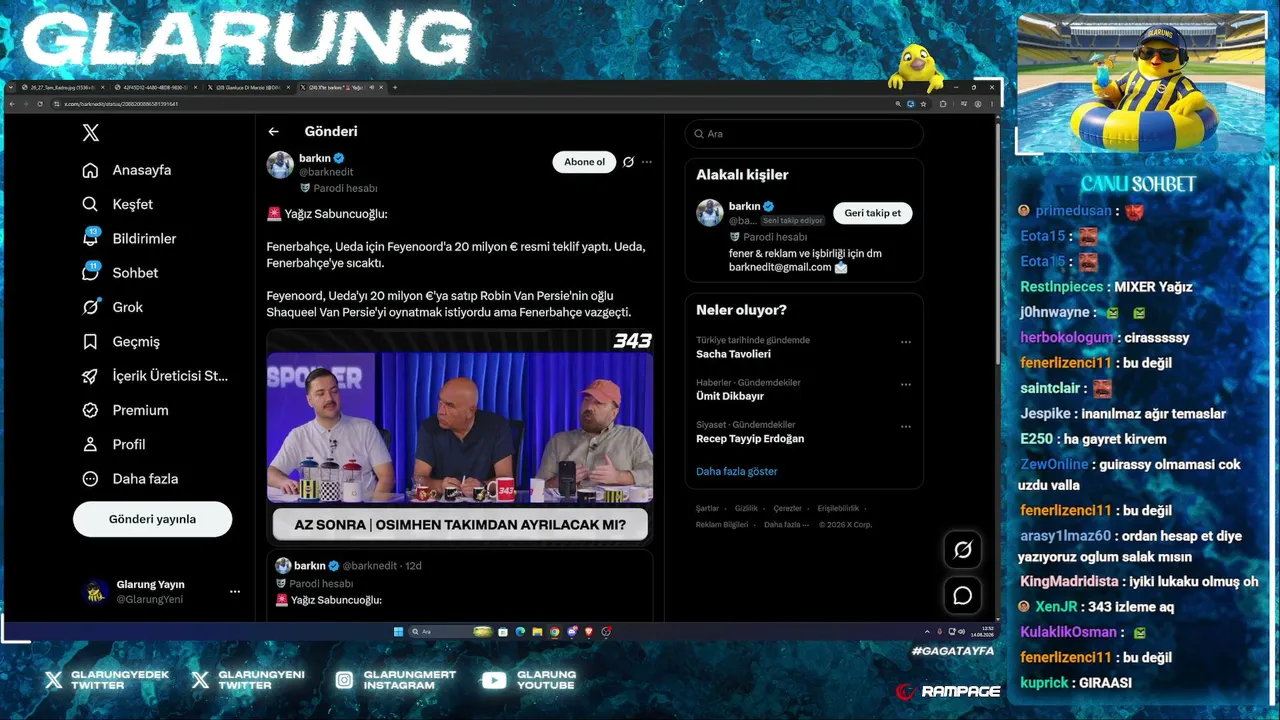Image resolution: width=1280 pixels, height=720 pixels.
Task: Play the 343 video thumbnail in post
Action: [460, 436]
